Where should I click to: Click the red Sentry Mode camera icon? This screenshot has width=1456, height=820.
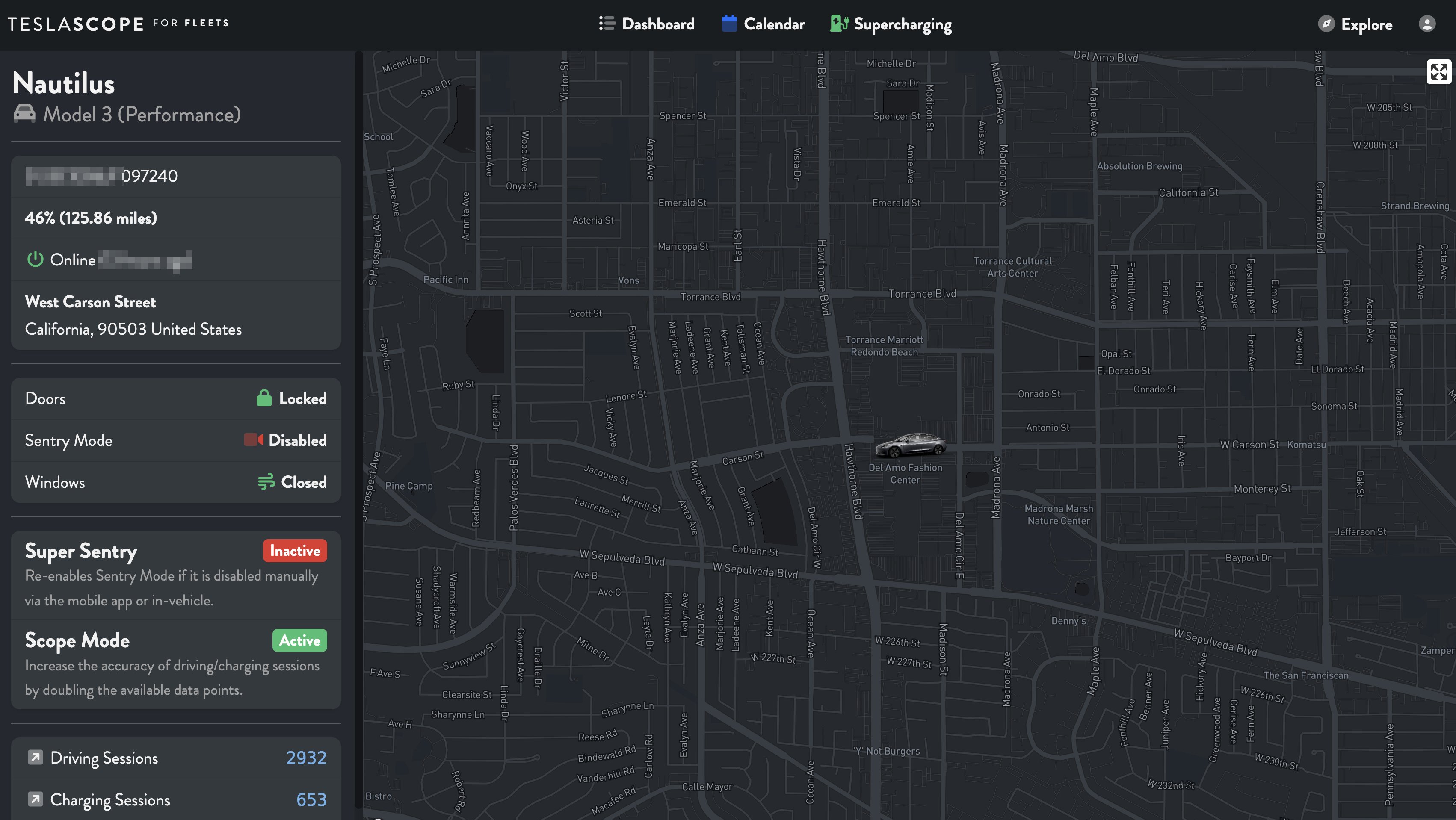click(x=254, y=439)
